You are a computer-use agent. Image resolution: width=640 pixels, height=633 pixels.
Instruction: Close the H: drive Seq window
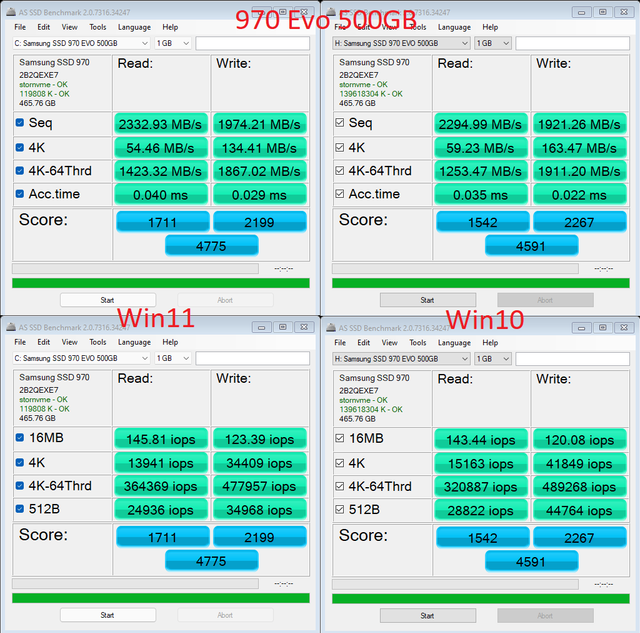click(624, 12)
